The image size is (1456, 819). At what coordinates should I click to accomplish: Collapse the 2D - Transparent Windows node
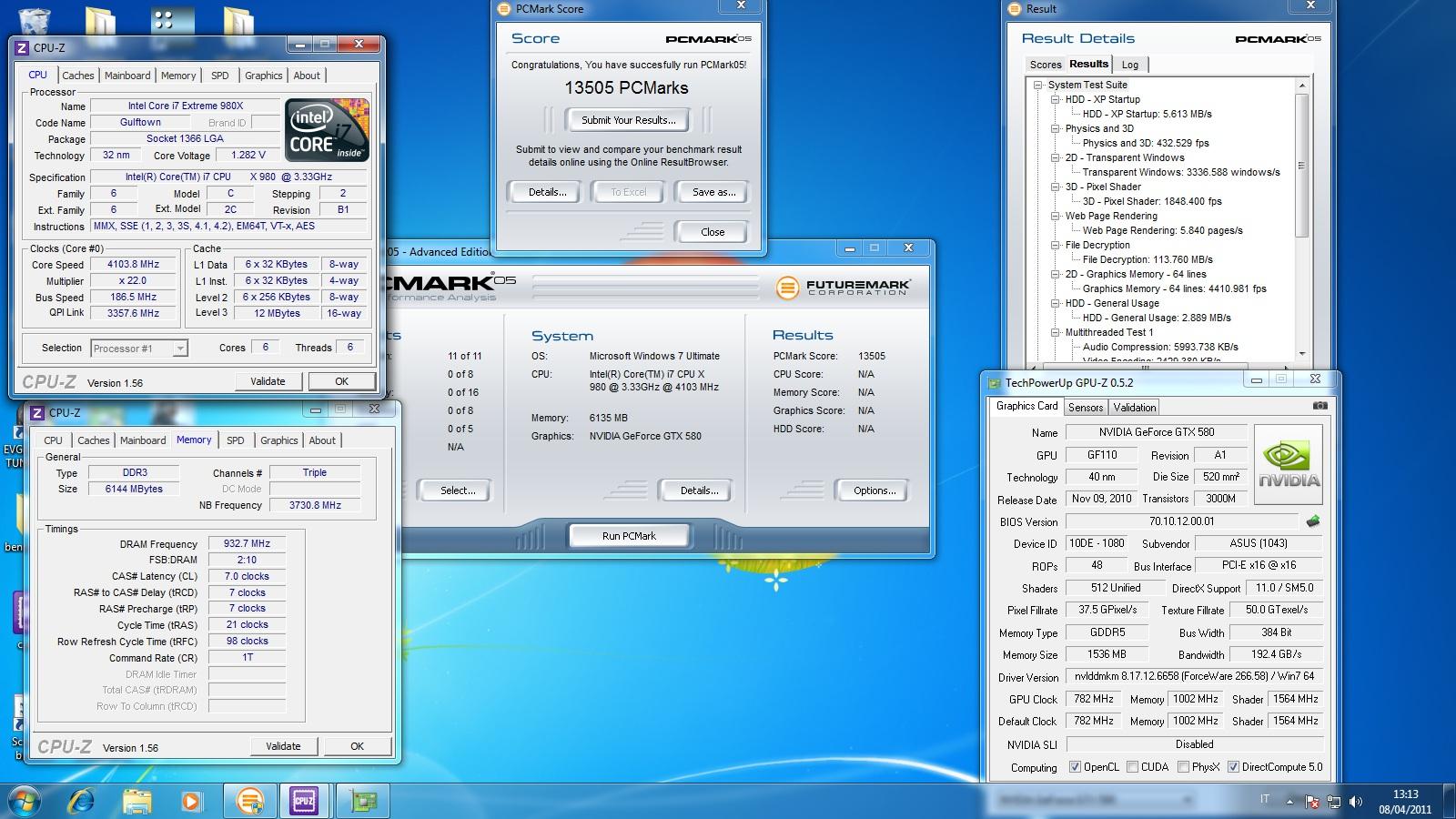1056,157
